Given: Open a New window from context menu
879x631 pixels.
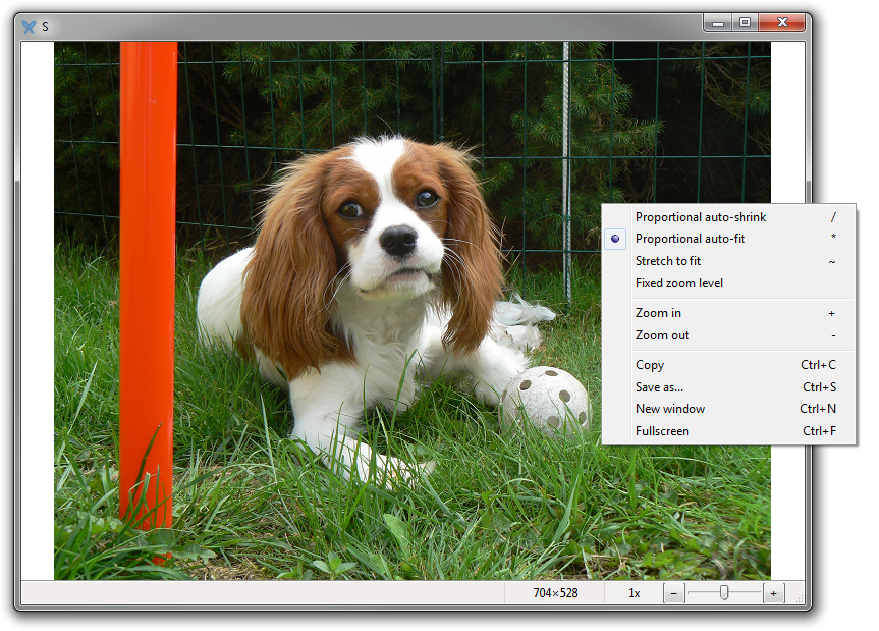Looking at the screenshot, I should pos(670,409).
